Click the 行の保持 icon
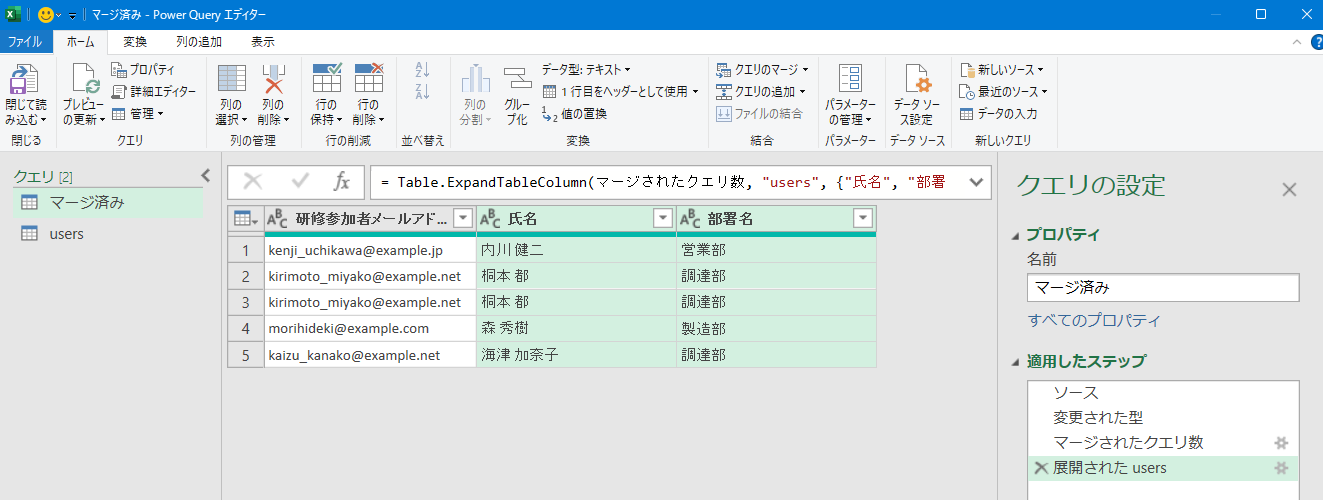The image size is (1323, 500). point(327,79)
